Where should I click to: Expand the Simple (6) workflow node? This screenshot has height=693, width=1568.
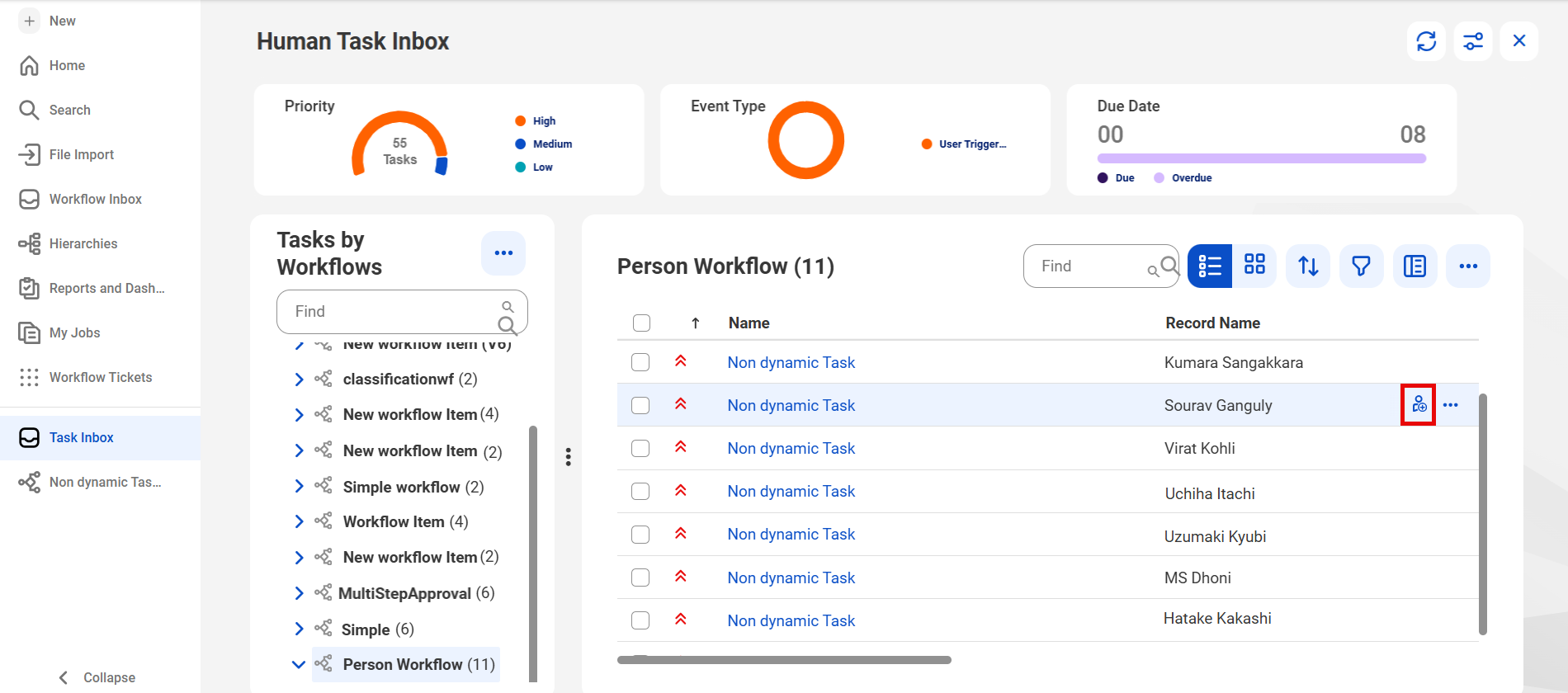(x=299, y=629)
